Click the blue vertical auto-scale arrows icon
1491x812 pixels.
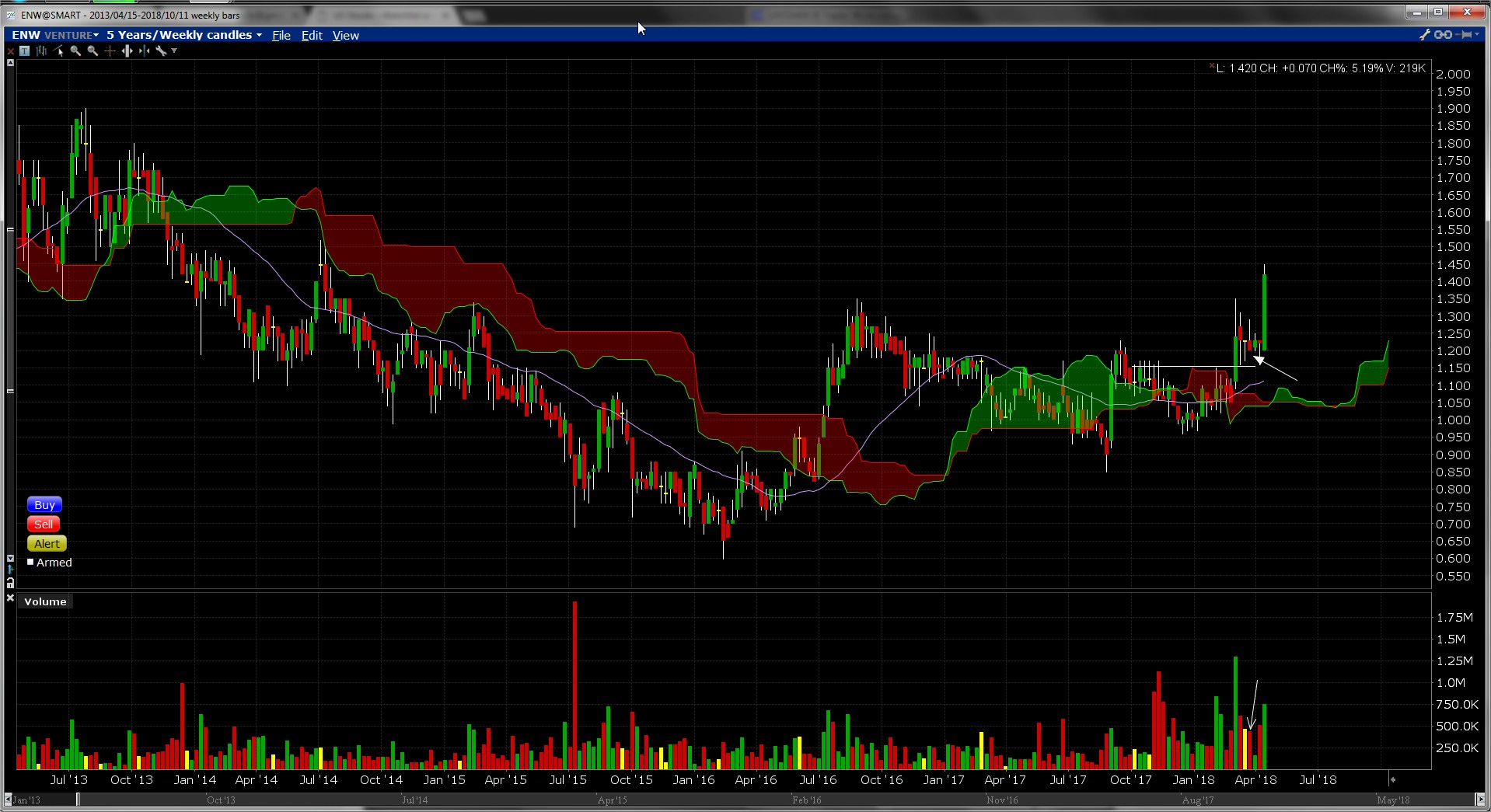(10, 570)
